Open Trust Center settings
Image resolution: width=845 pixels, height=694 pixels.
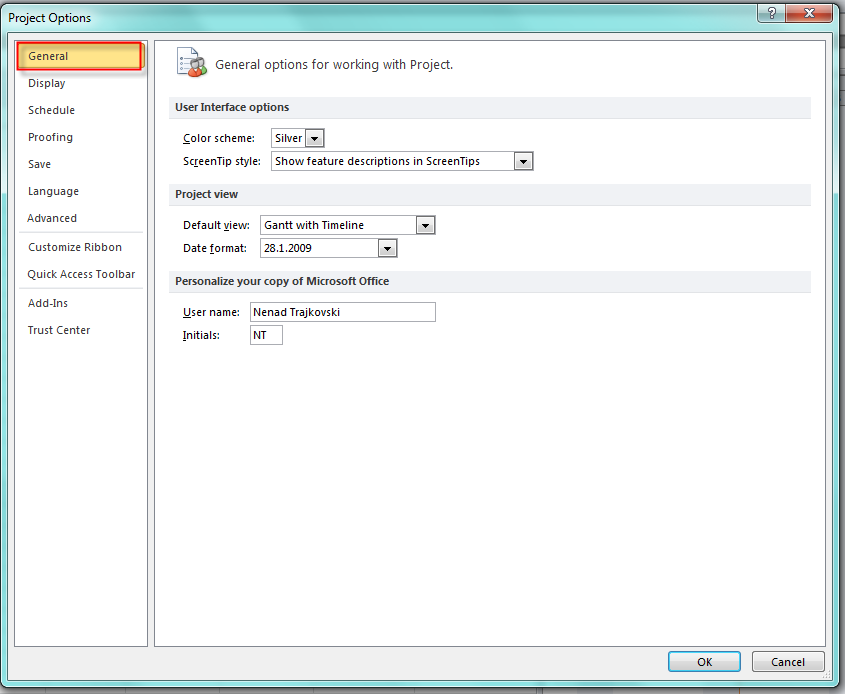tap(59, 331)
